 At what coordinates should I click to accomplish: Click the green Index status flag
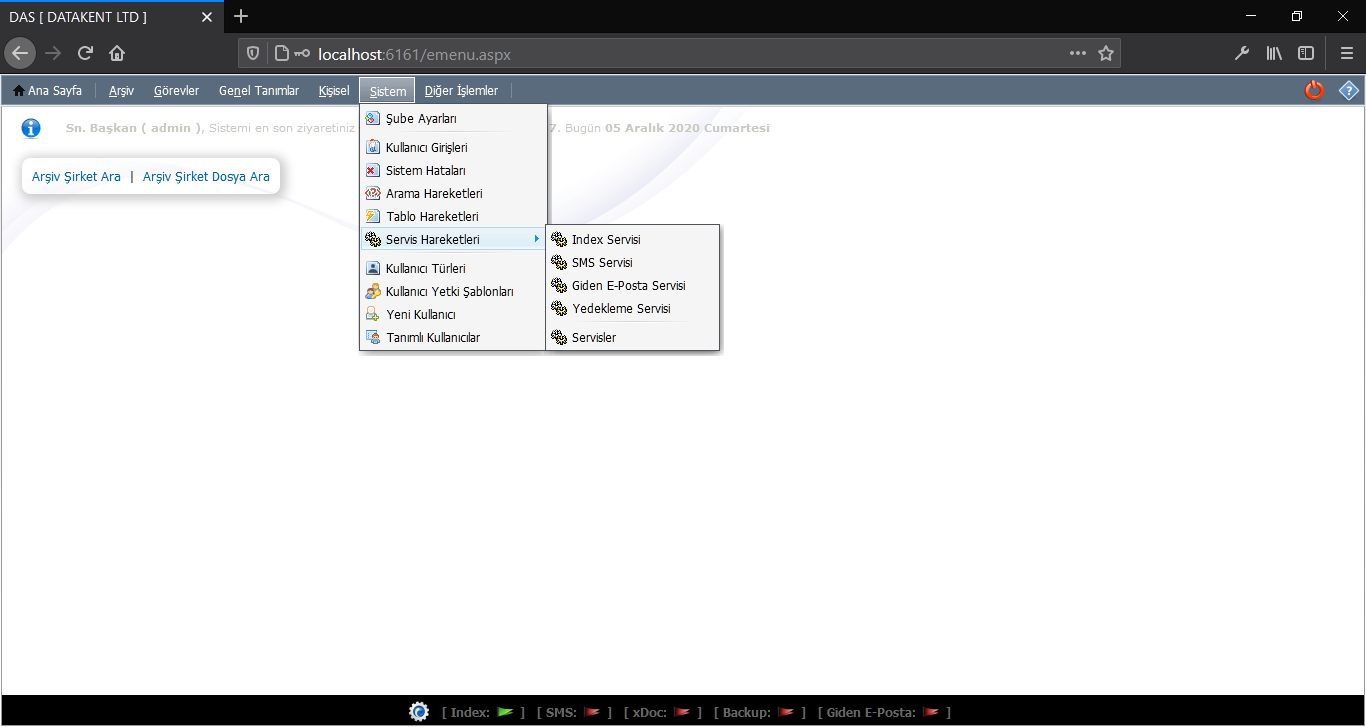[x=505, y=712]
